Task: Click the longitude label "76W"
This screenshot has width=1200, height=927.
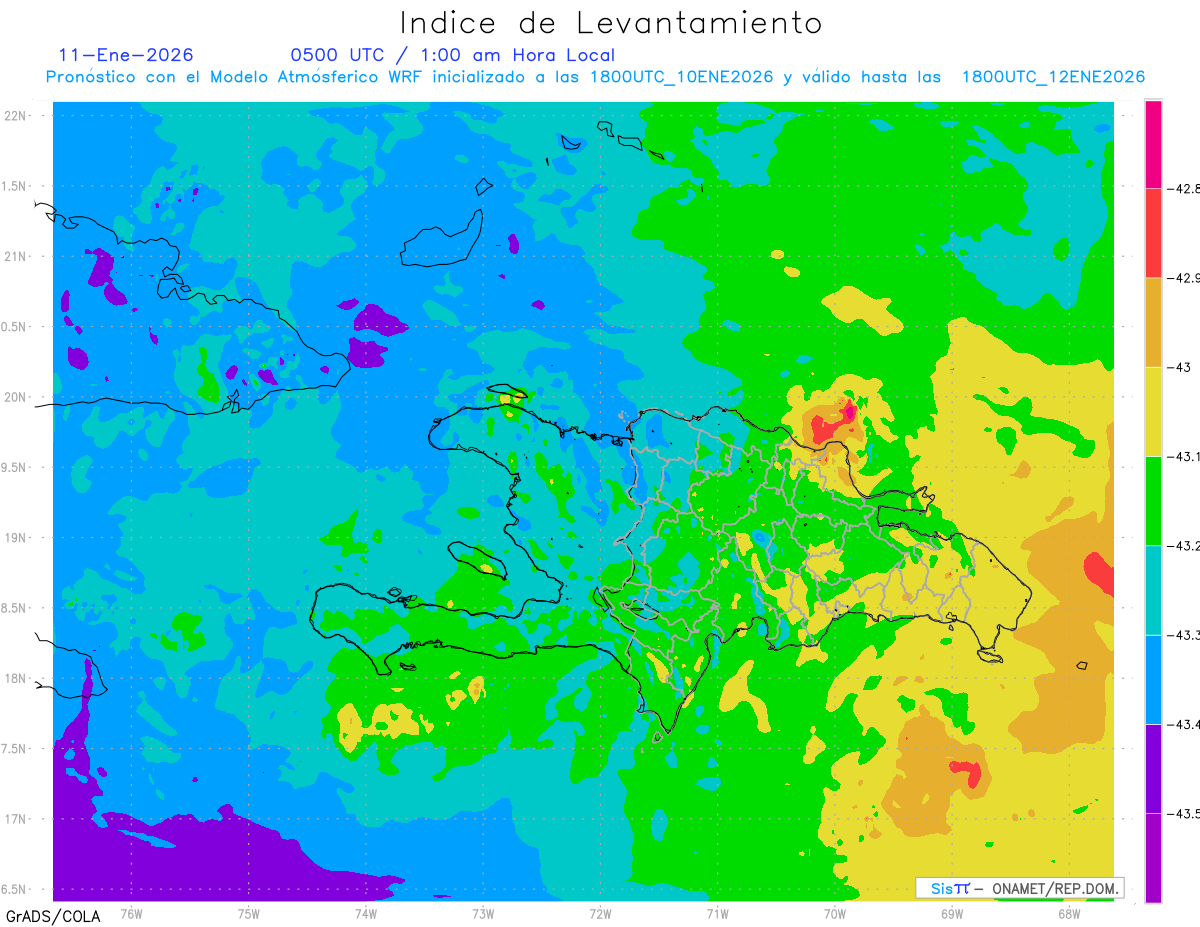Action: [131, 912]
